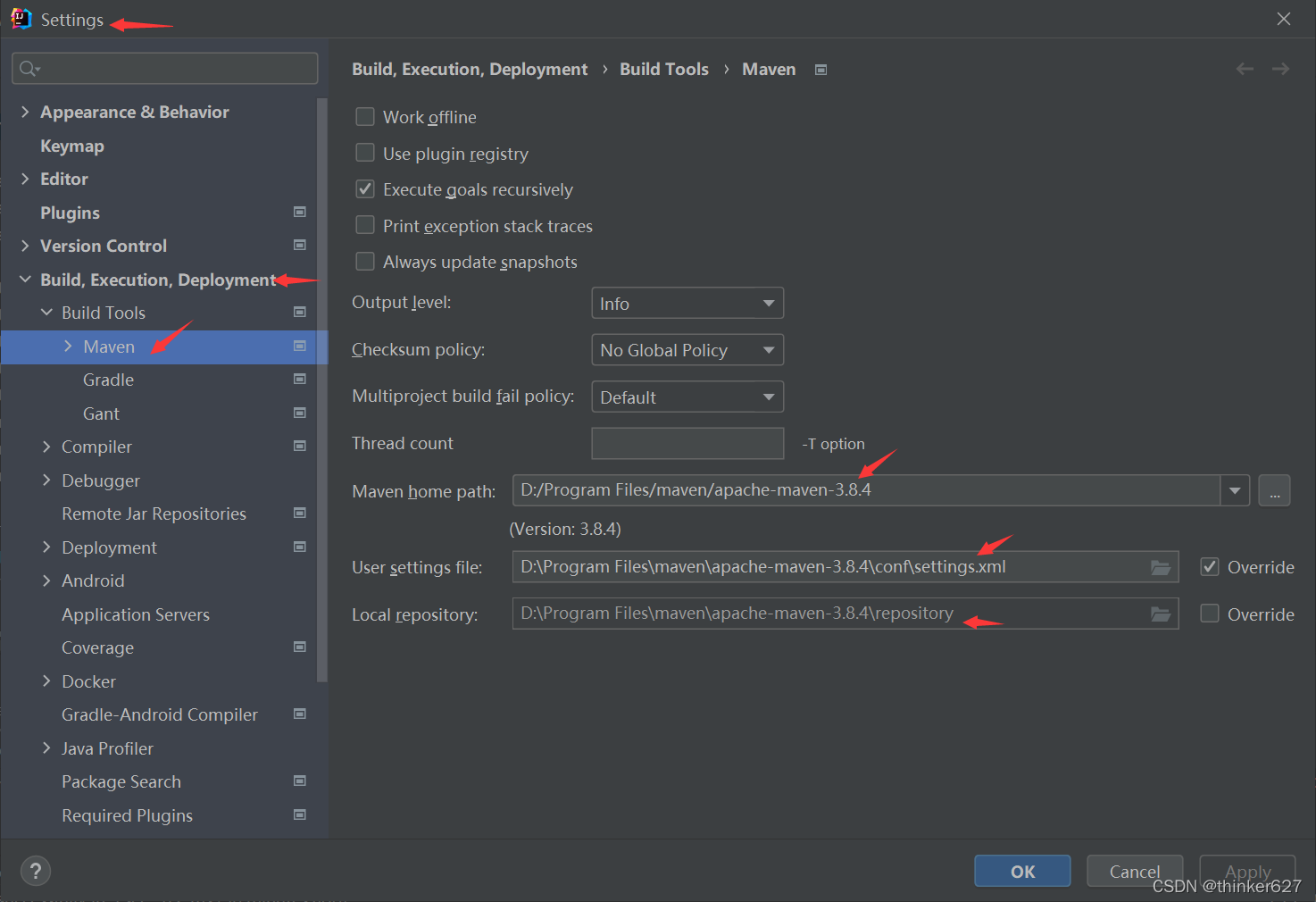Enable Use plugin registry checkbox

click(x=365, y=153)
